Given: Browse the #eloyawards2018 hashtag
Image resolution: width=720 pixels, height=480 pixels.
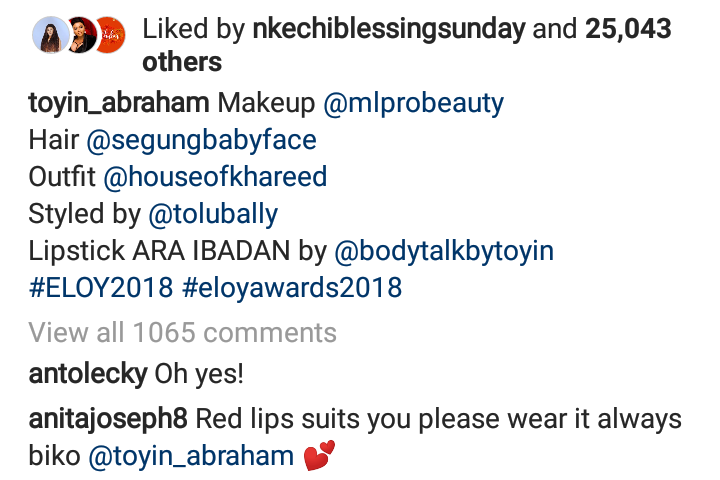Looking at the screenshot, I should 293,289.
